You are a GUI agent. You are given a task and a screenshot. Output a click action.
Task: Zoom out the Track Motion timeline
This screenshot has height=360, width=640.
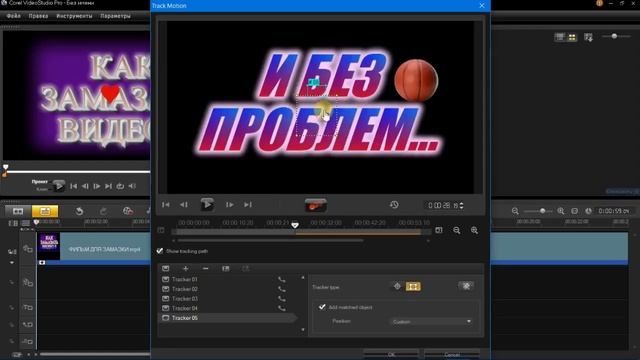pos(457,231)
